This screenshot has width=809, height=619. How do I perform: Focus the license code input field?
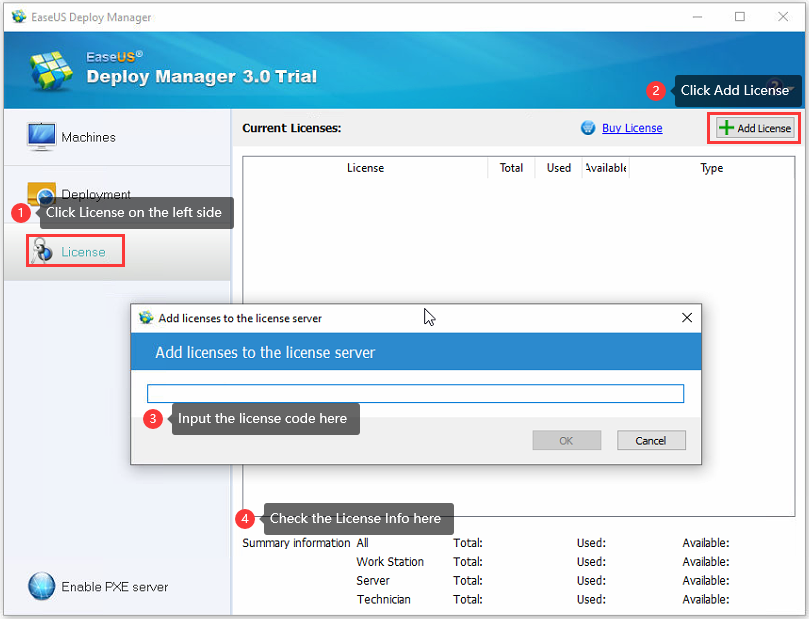point(415,394)
